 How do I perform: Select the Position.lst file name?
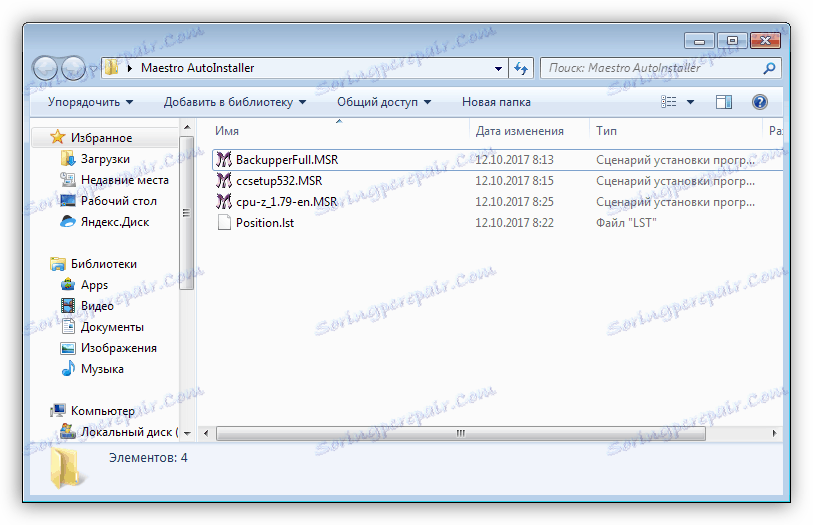click(265, 223)
